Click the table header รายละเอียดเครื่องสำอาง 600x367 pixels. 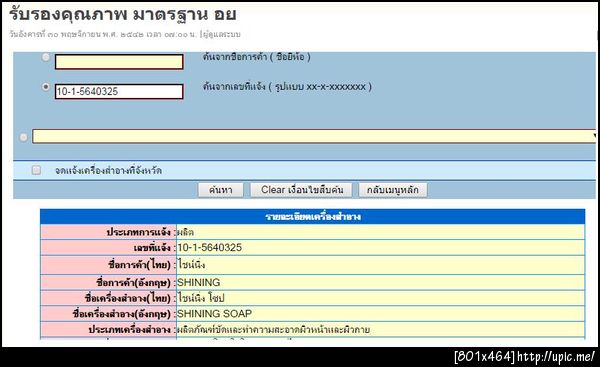pos(313,217)
